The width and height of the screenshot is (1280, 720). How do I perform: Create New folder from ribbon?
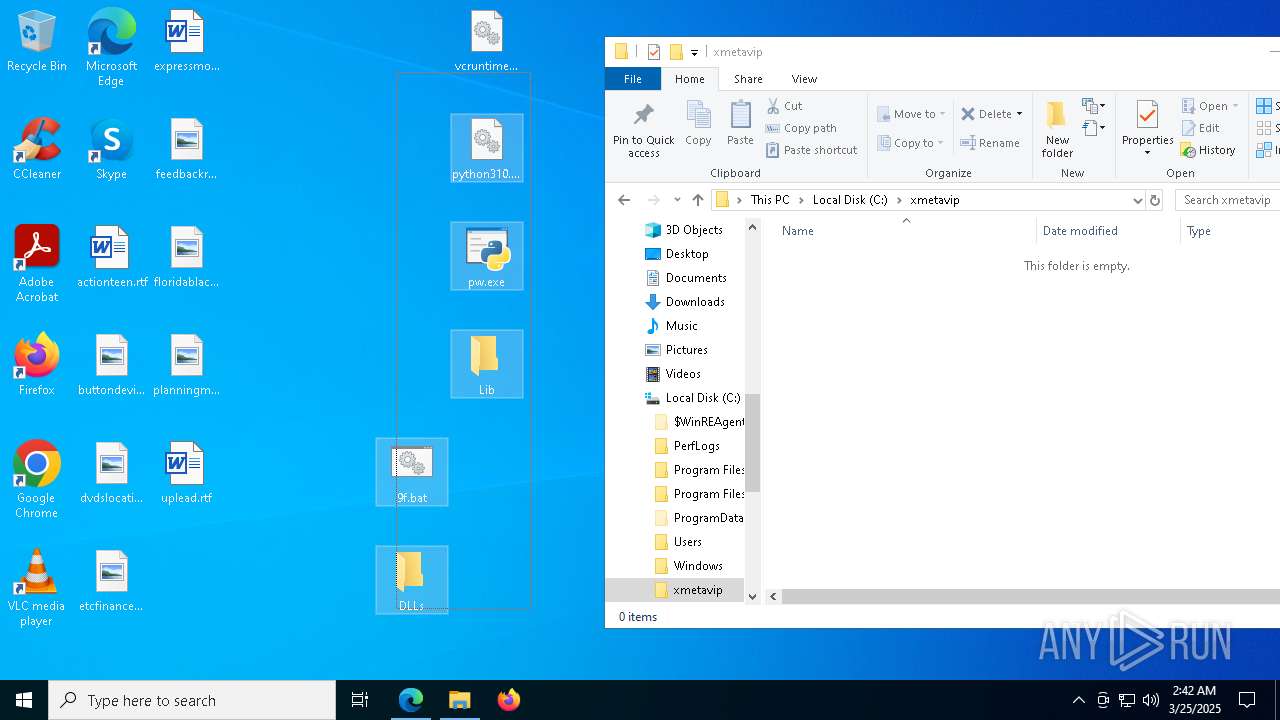tap(1057, 129)
